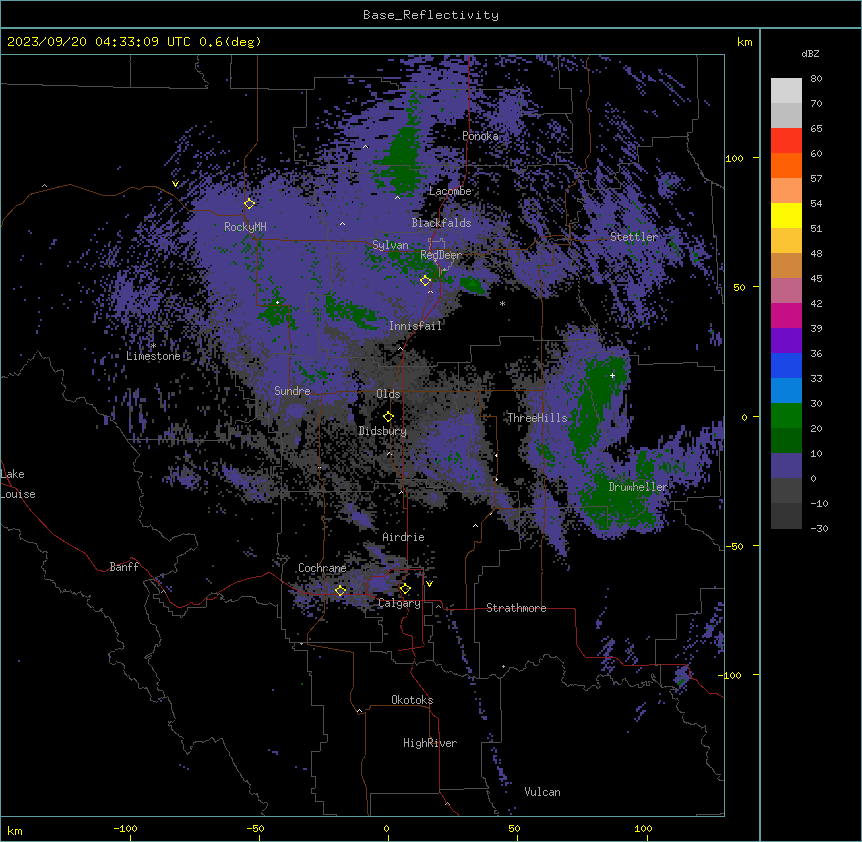Click the Okotoks city label
The image size is (862, 842).
pos(412,700)
